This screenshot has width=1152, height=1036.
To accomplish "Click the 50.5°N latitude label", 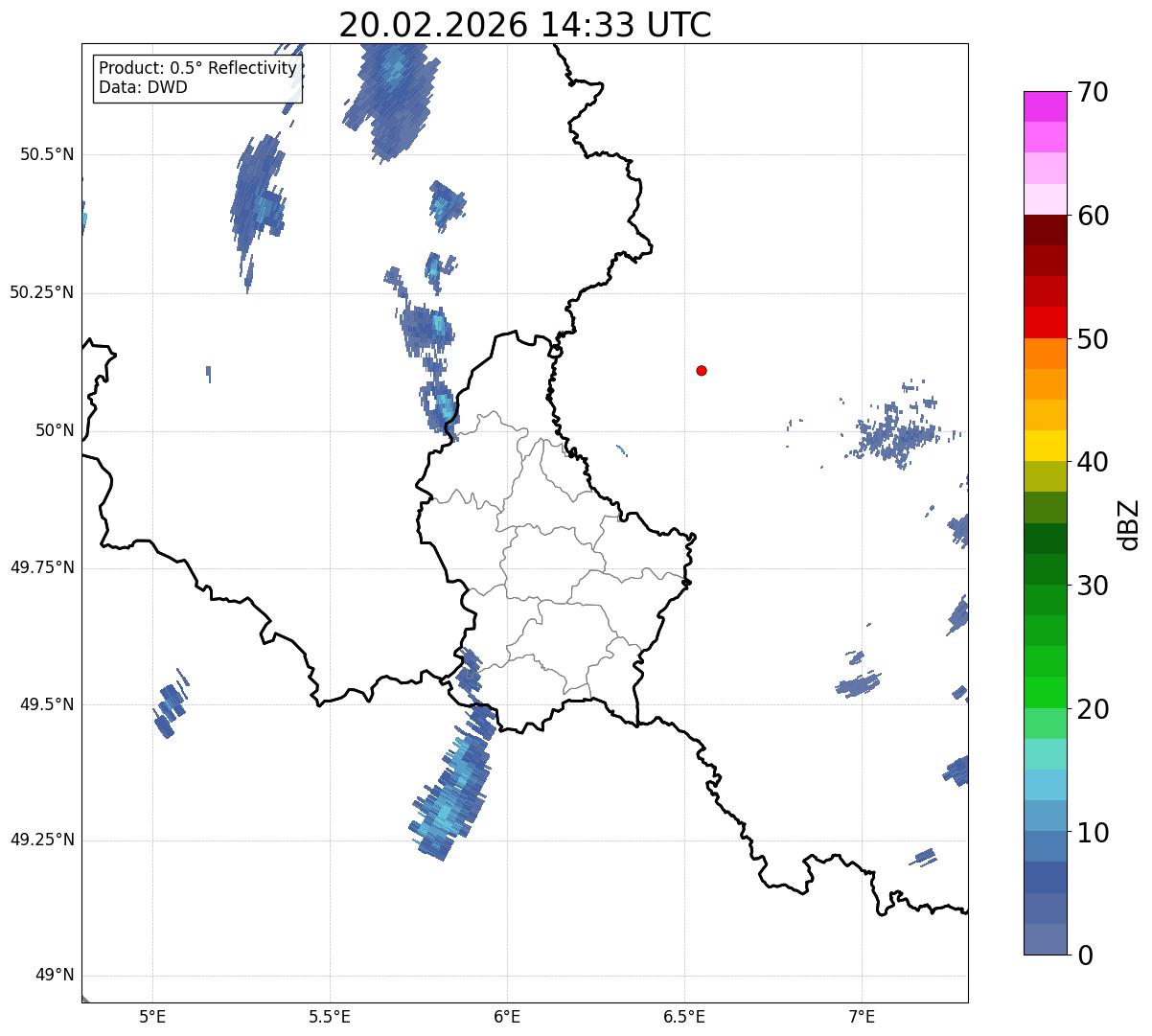I will [47, 154].
